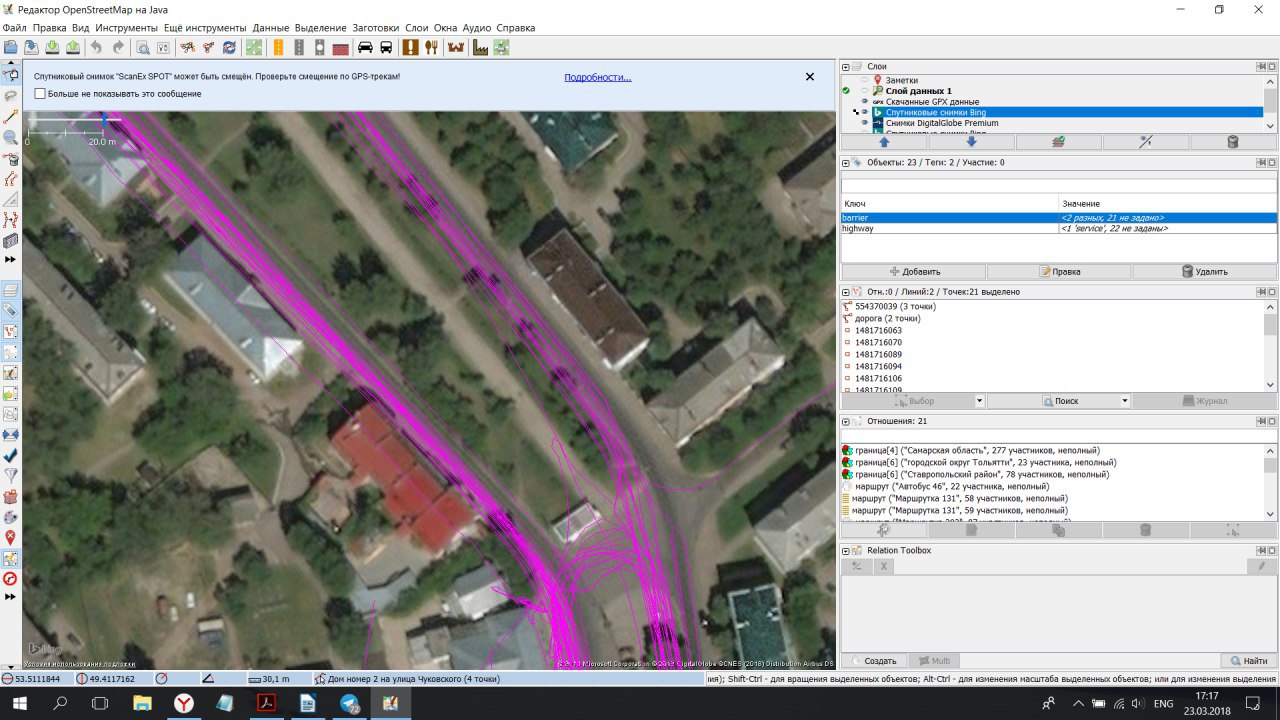Collapse the Слои panel
The height and width of the screenshot is (720, 1280).
point(846,66)
